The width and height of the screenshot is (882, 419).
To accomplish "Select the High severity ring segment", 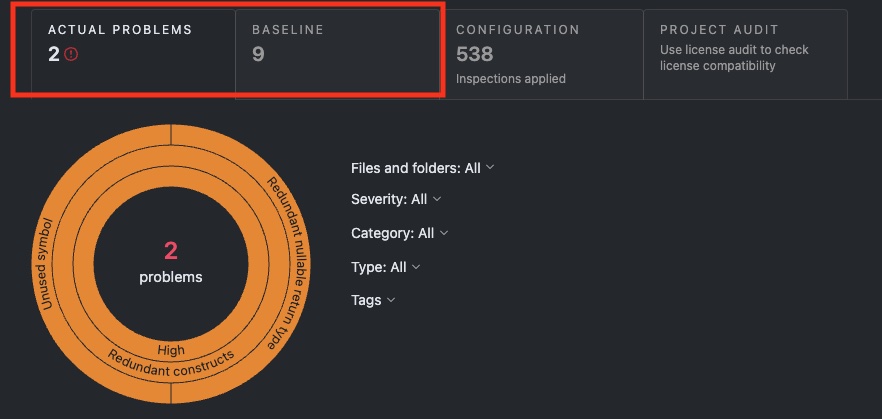I will click(x=171, y=349).
